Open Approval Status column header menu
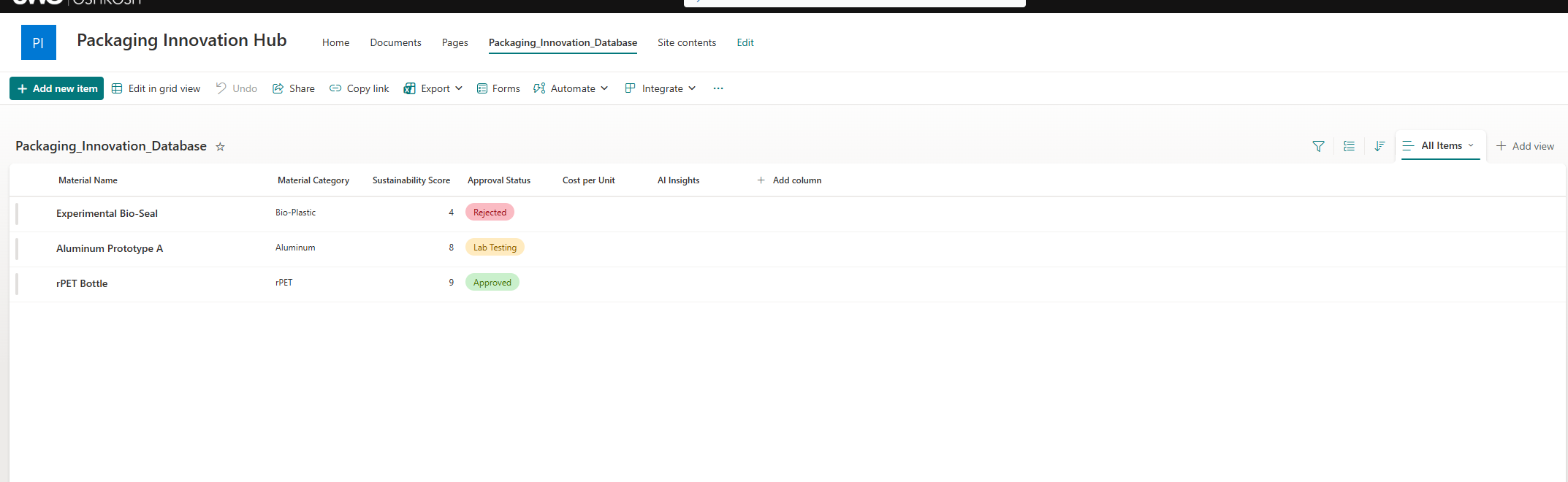1568x482 pixels. point(499,180)
